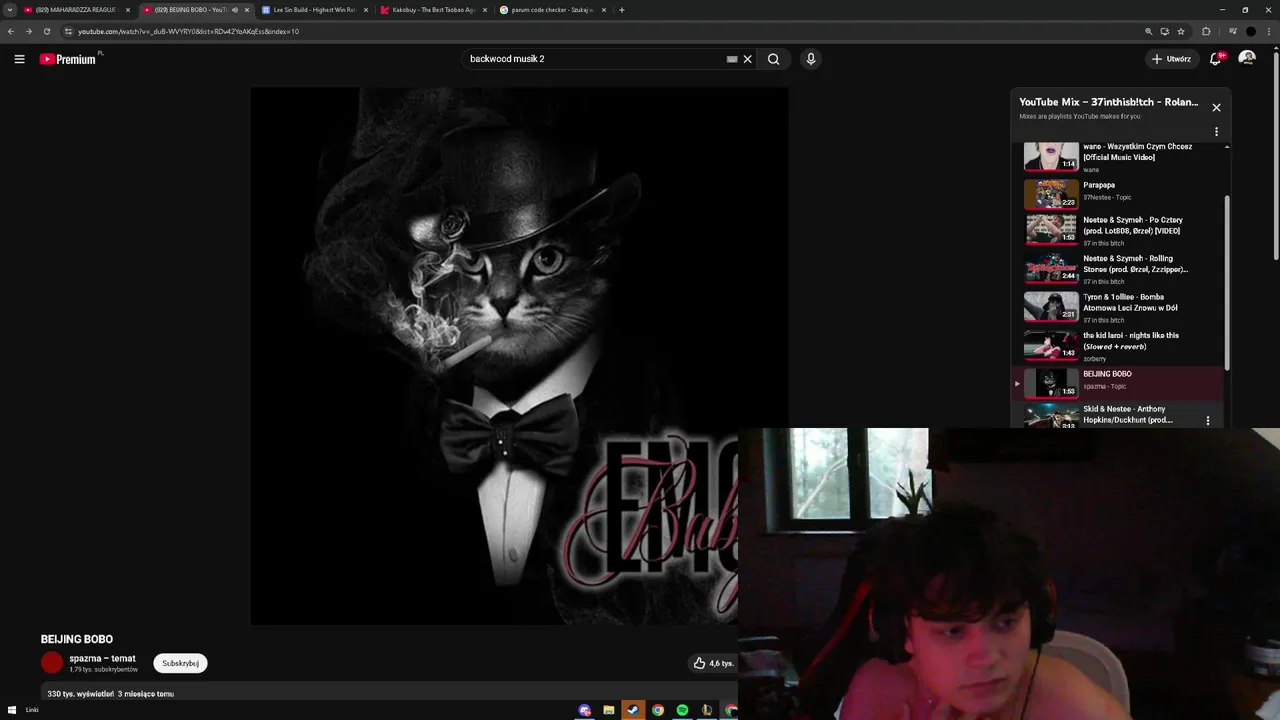Mute the BEIJING BOBO tab speaker icon
The width and height of the screenshot is (1280, 720).
click(x=235, y=10)
